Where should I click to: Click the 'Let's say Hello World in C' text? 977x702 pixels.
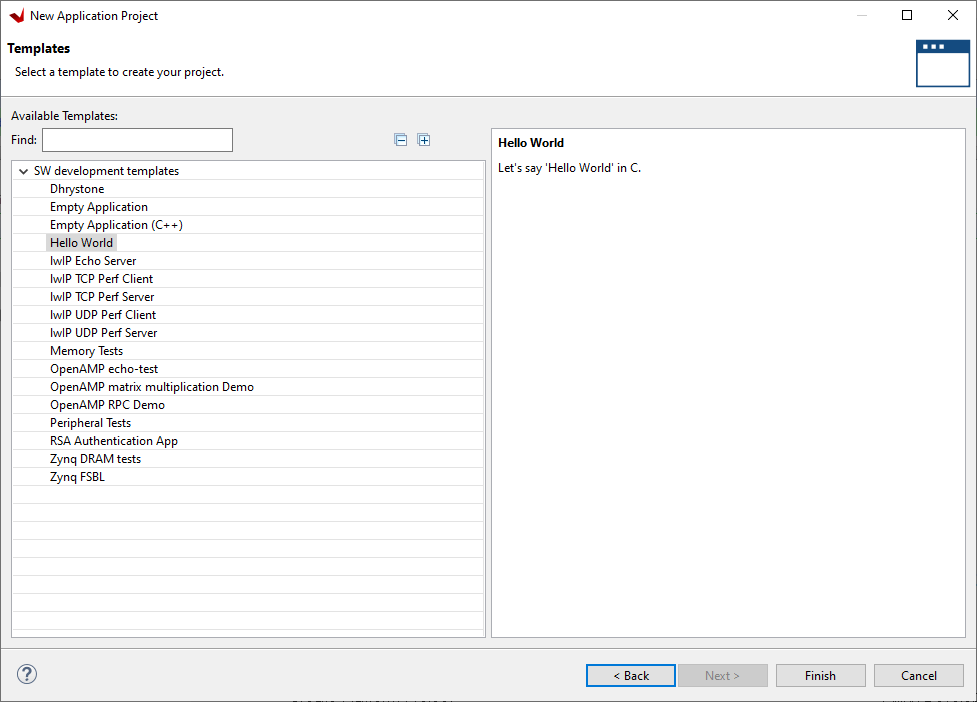pyautogui.click(x=570, y=168)
